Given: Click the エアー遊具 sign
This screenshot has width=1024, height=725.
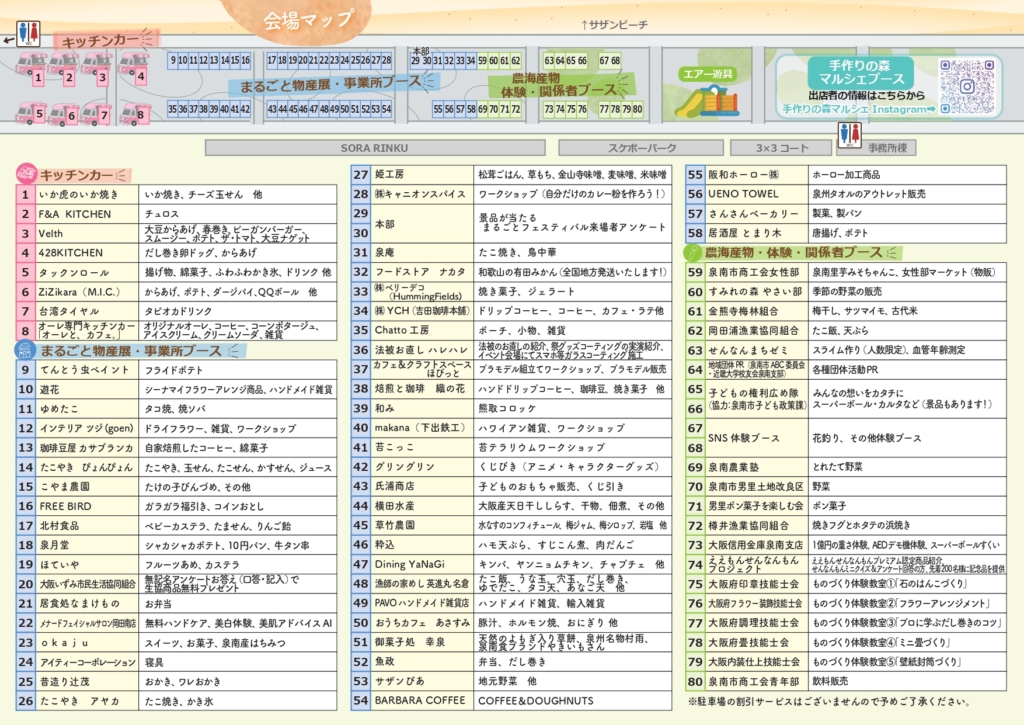Looking at the screenshot, I should tap(707, 74).
